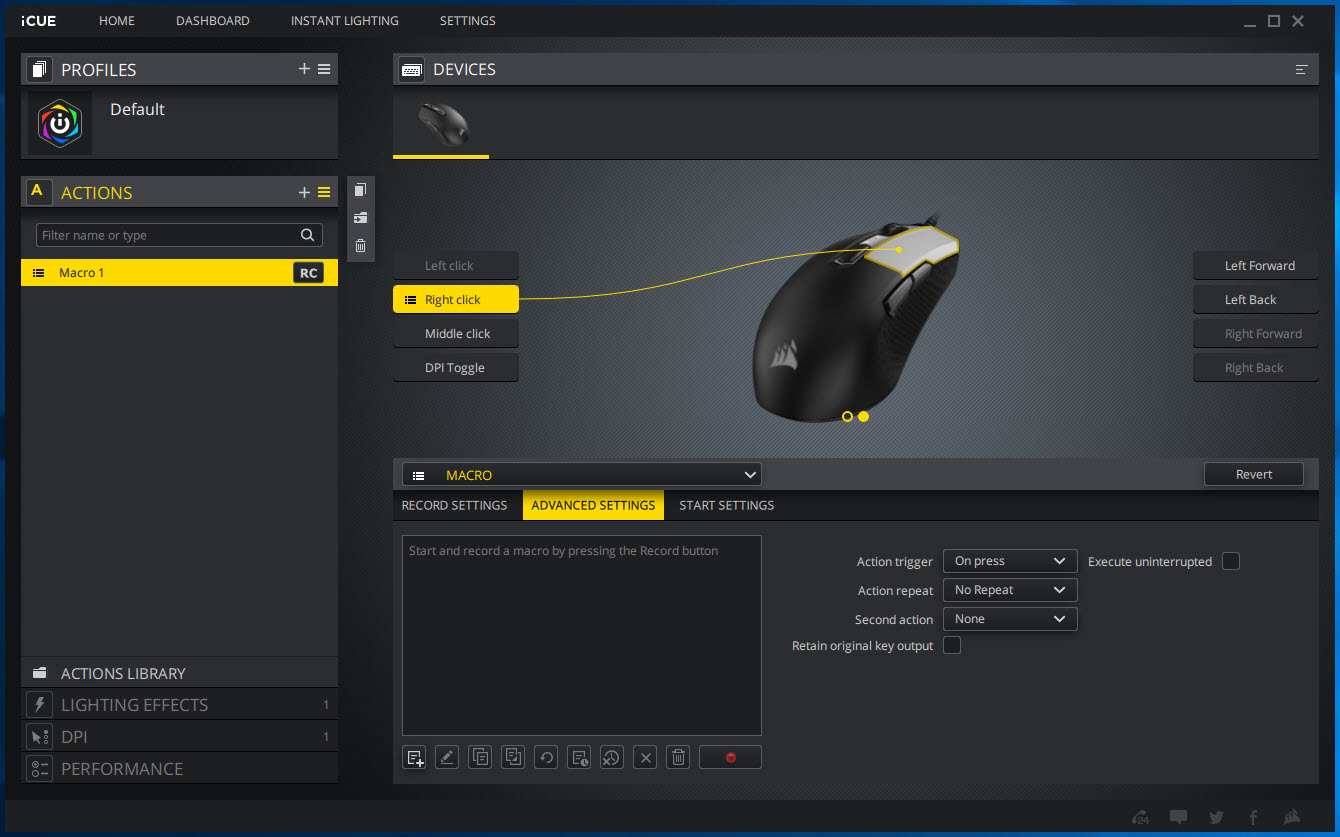
Task: Open the Actions panel hamburger menu
Action: click(324, 192)
